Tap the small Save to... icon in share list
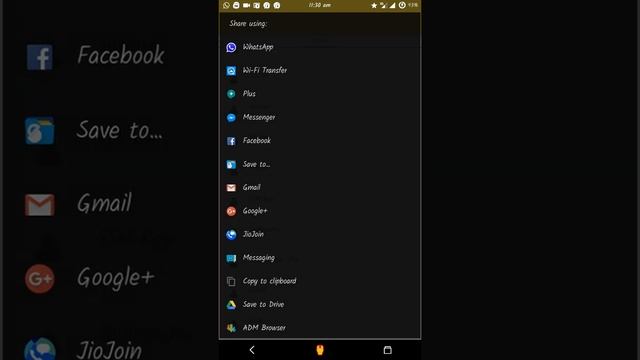The image size is (640, 360). pos(231,164)
